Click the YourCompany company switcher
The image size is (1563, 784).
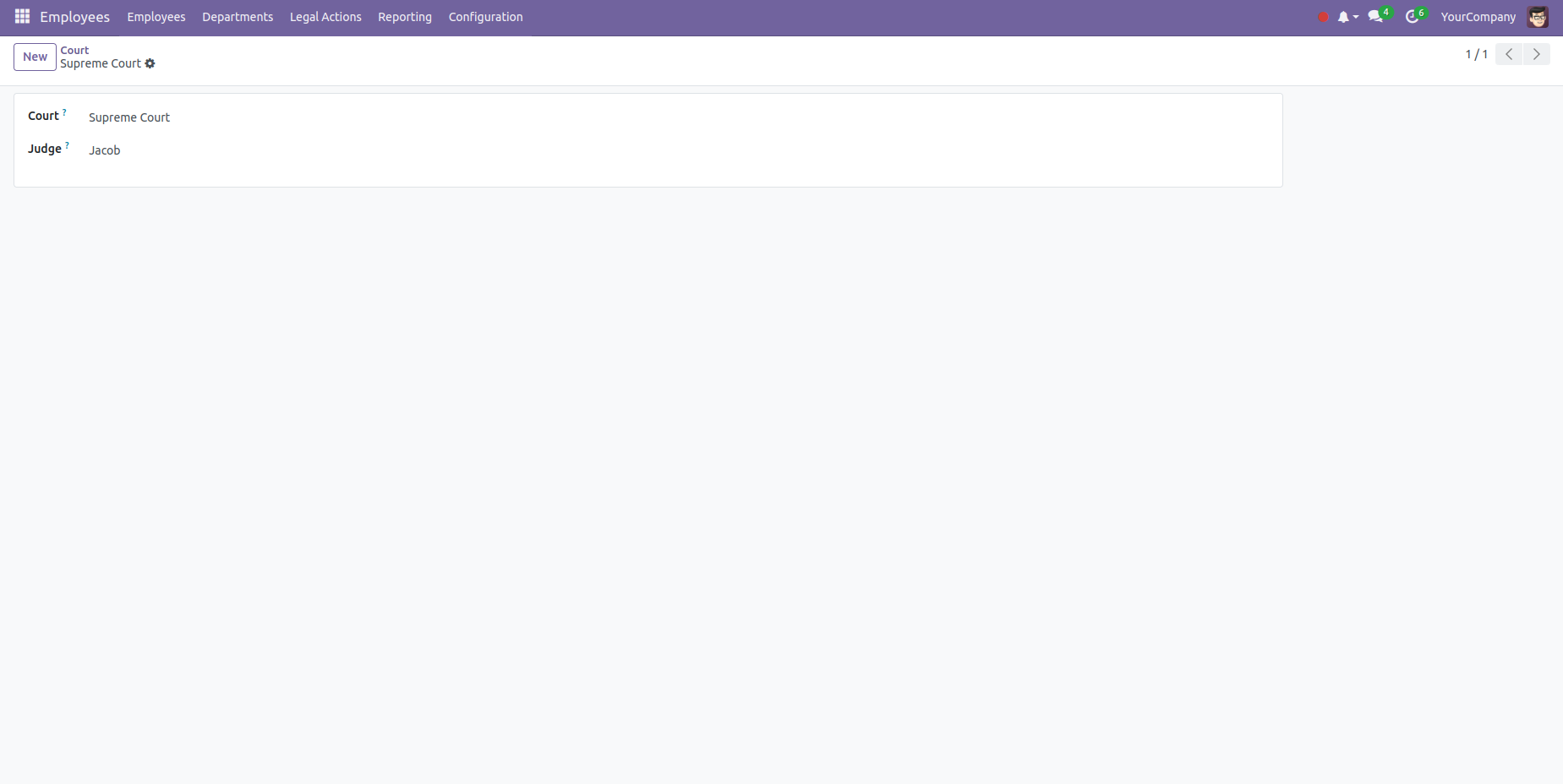click(1478, 17)
